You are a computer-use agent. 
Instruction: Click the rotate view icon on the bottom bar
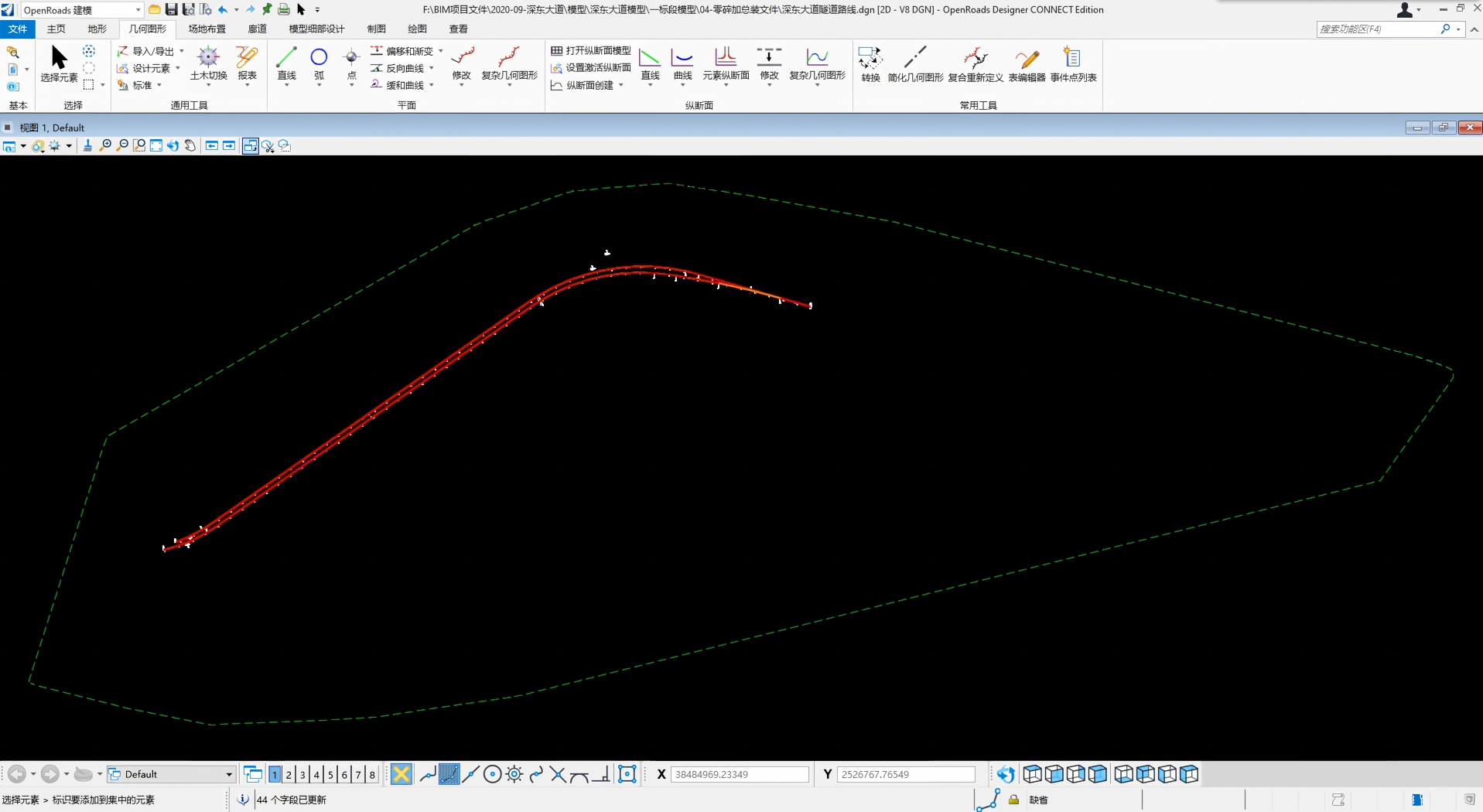pyautogui.click(x=1005, y=774)
